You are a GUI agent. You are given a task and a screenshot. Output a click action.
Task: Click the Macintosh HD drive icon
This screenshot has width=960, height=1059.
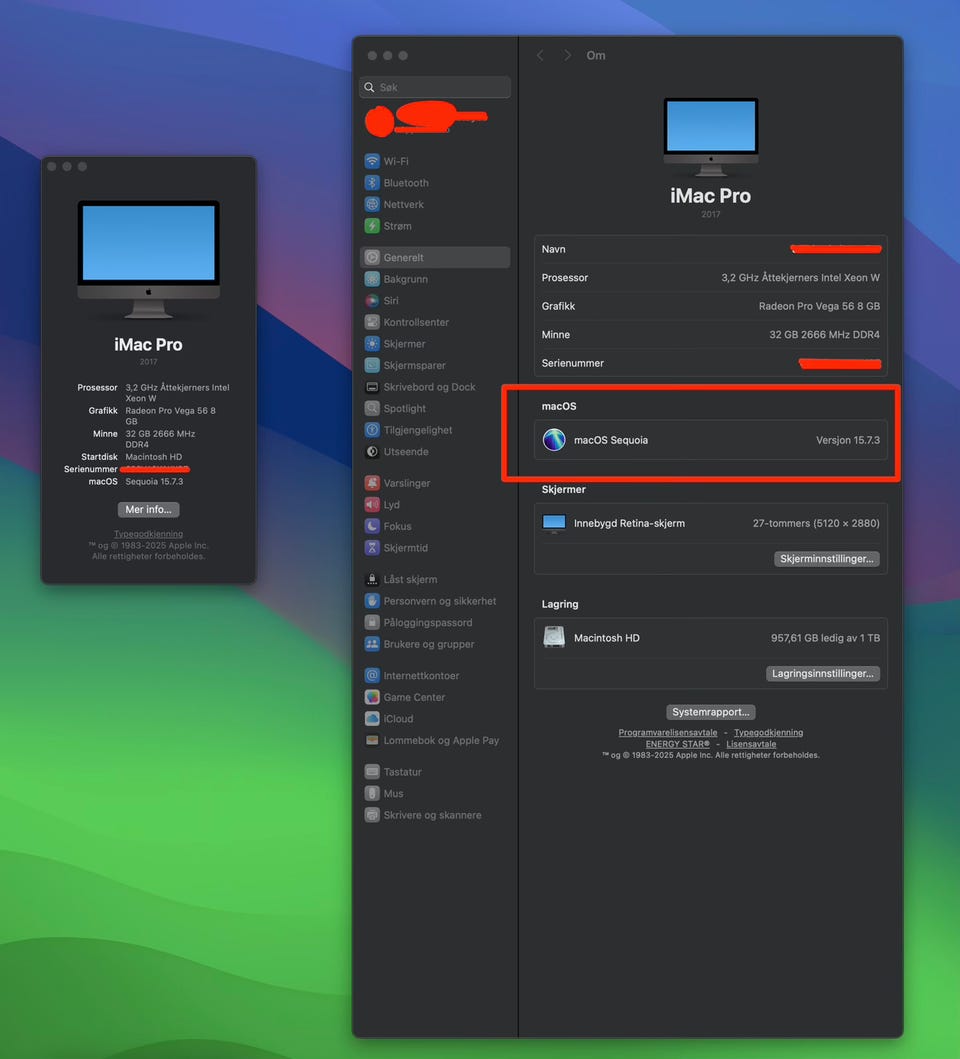pos(554,638)
